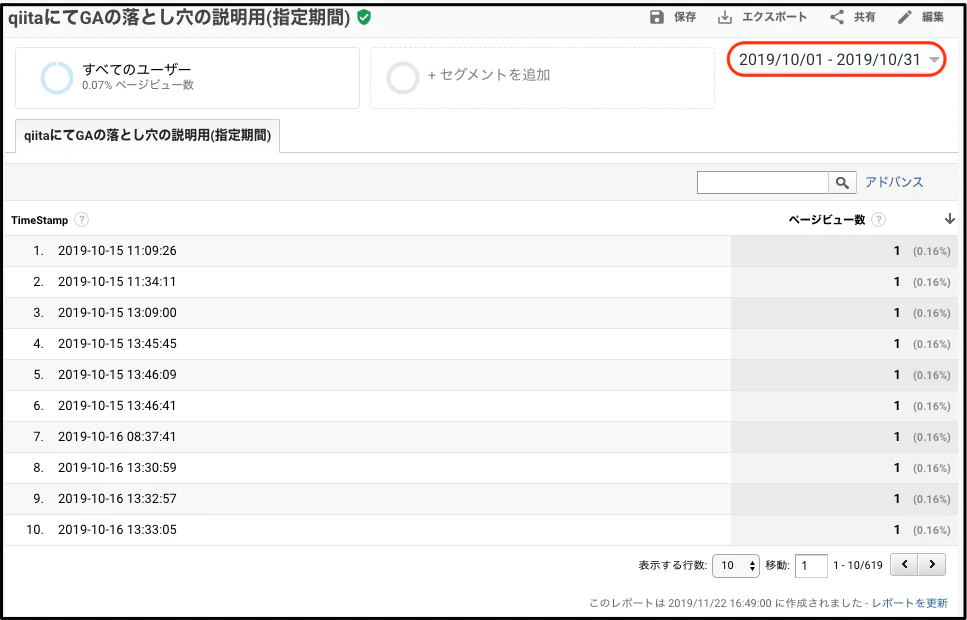Viewport: 967px width, 620px height.
Task: Select row 2019-10-16 08:37:41
Action: coord(481,437)
